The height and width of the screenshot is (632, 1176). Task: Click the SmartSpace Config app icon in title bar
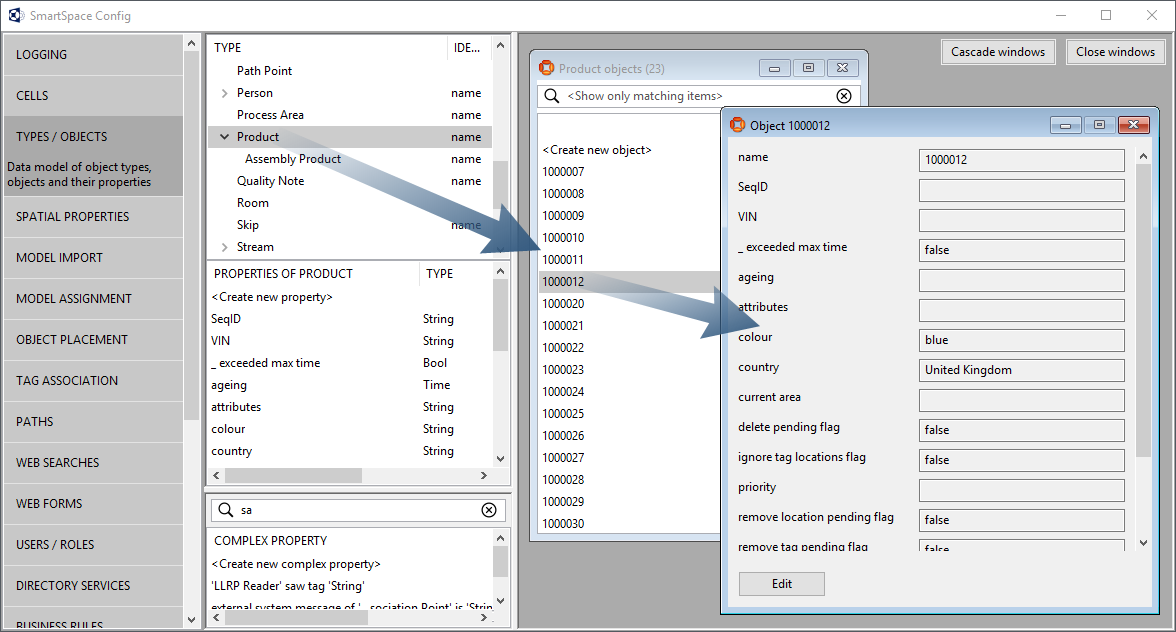coord(16,15)
